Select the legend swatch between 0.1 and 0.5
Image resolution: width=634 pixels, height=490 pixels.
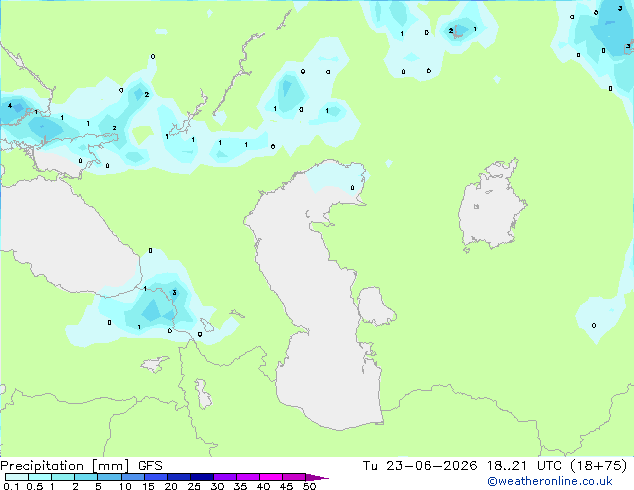pyautogui.click(x=17, y=477)
